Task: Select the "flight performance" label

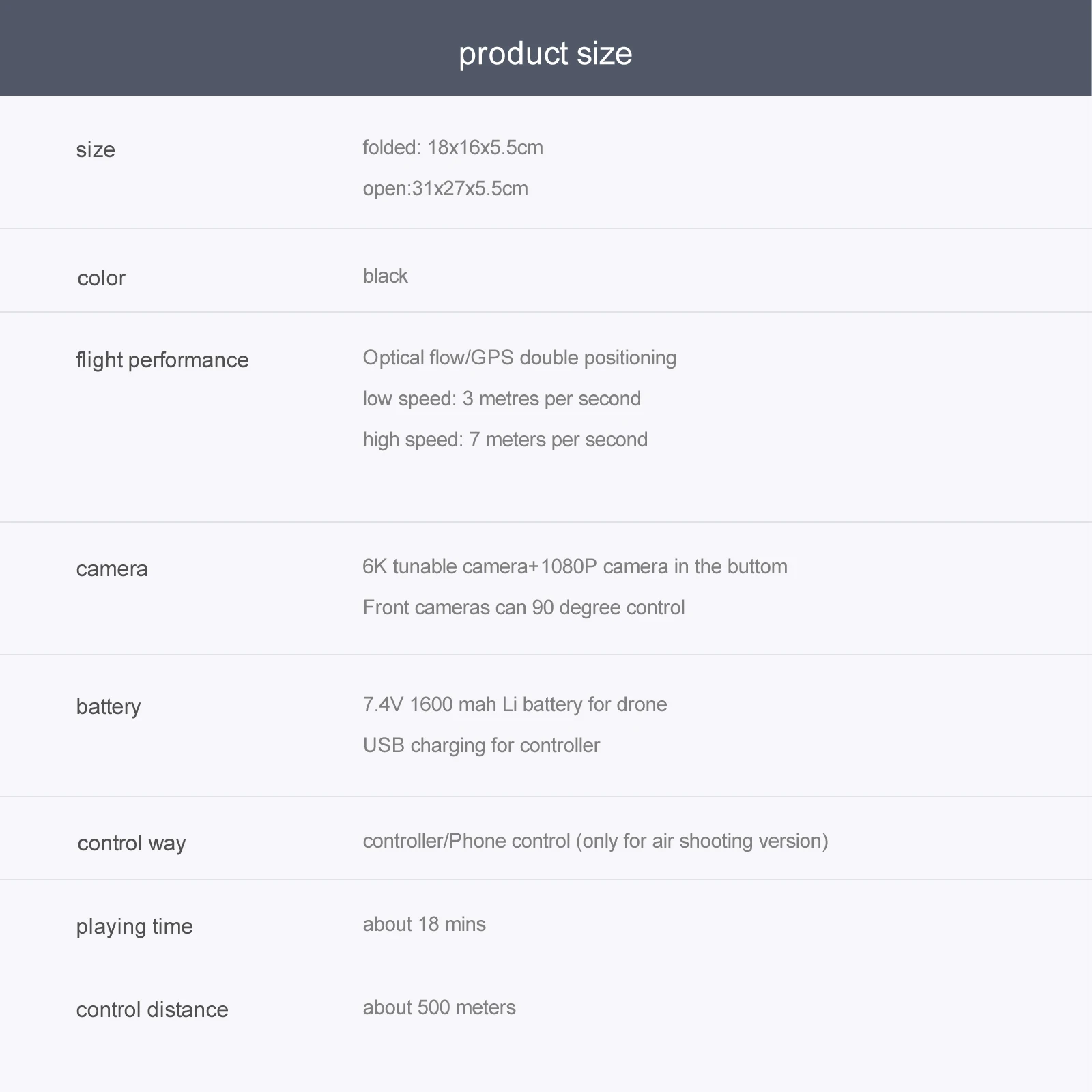Action: (162, 360)
